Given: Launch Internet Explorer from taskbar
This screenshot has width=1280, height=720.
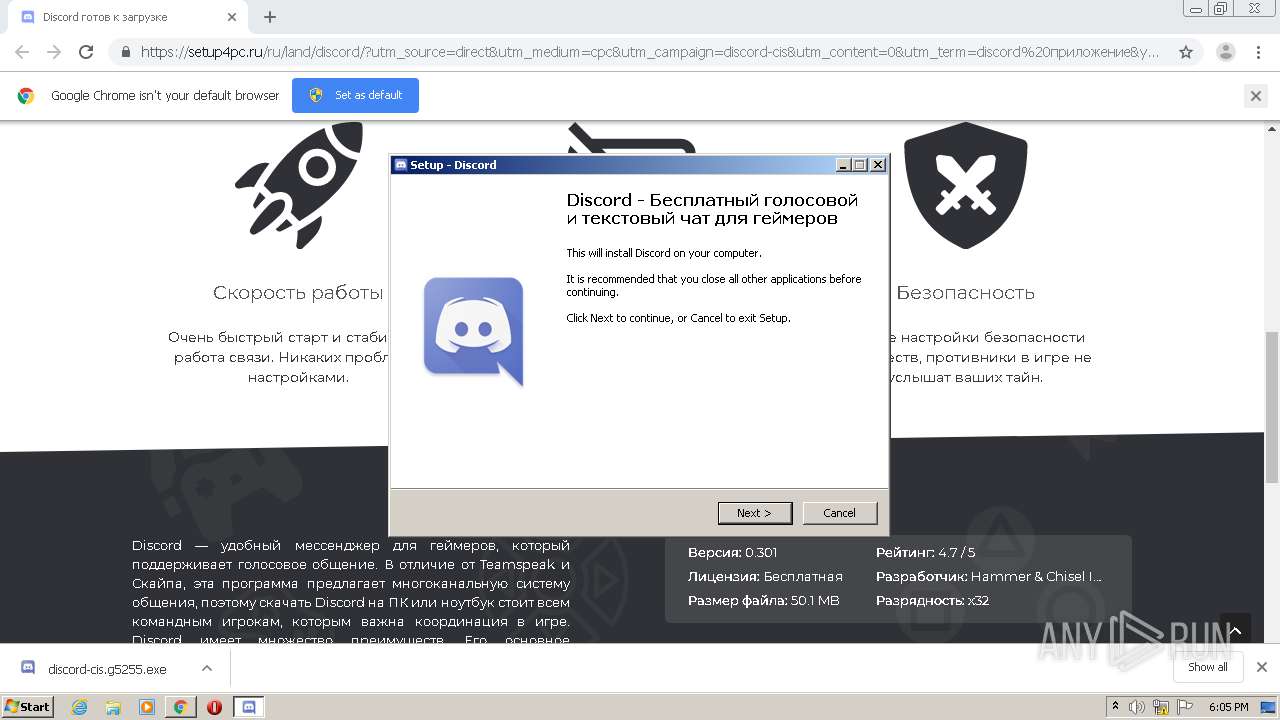Looking at the screenshot, I should pos(80,707).
